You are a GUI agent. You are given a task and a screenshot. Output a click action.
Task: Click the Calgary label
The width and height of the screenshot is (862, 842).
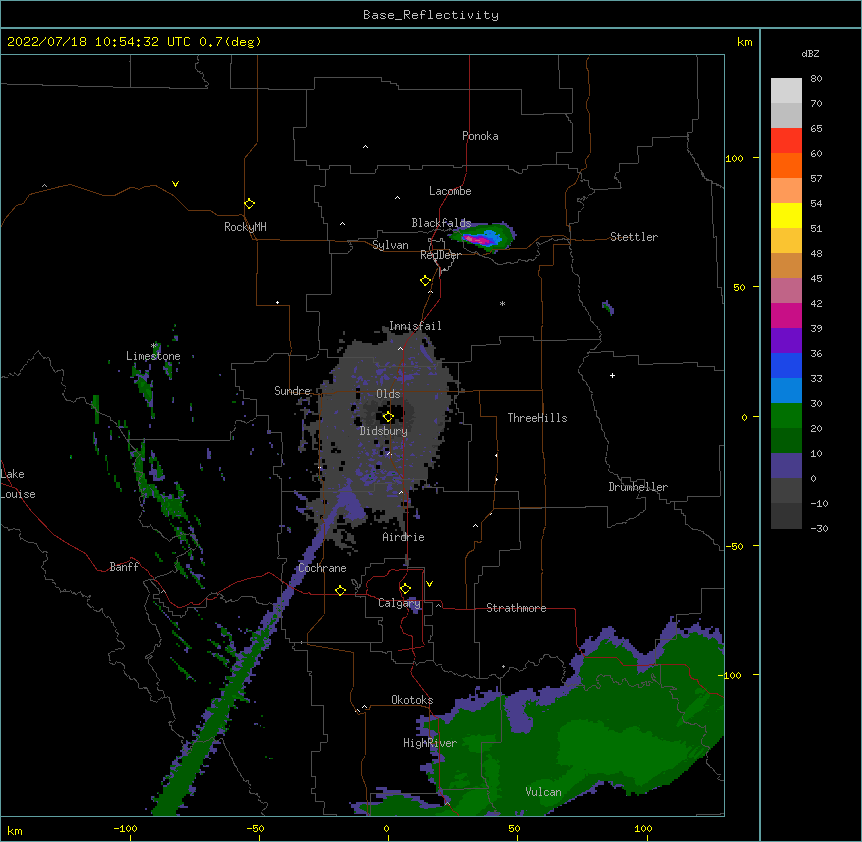tap(399, 603)
